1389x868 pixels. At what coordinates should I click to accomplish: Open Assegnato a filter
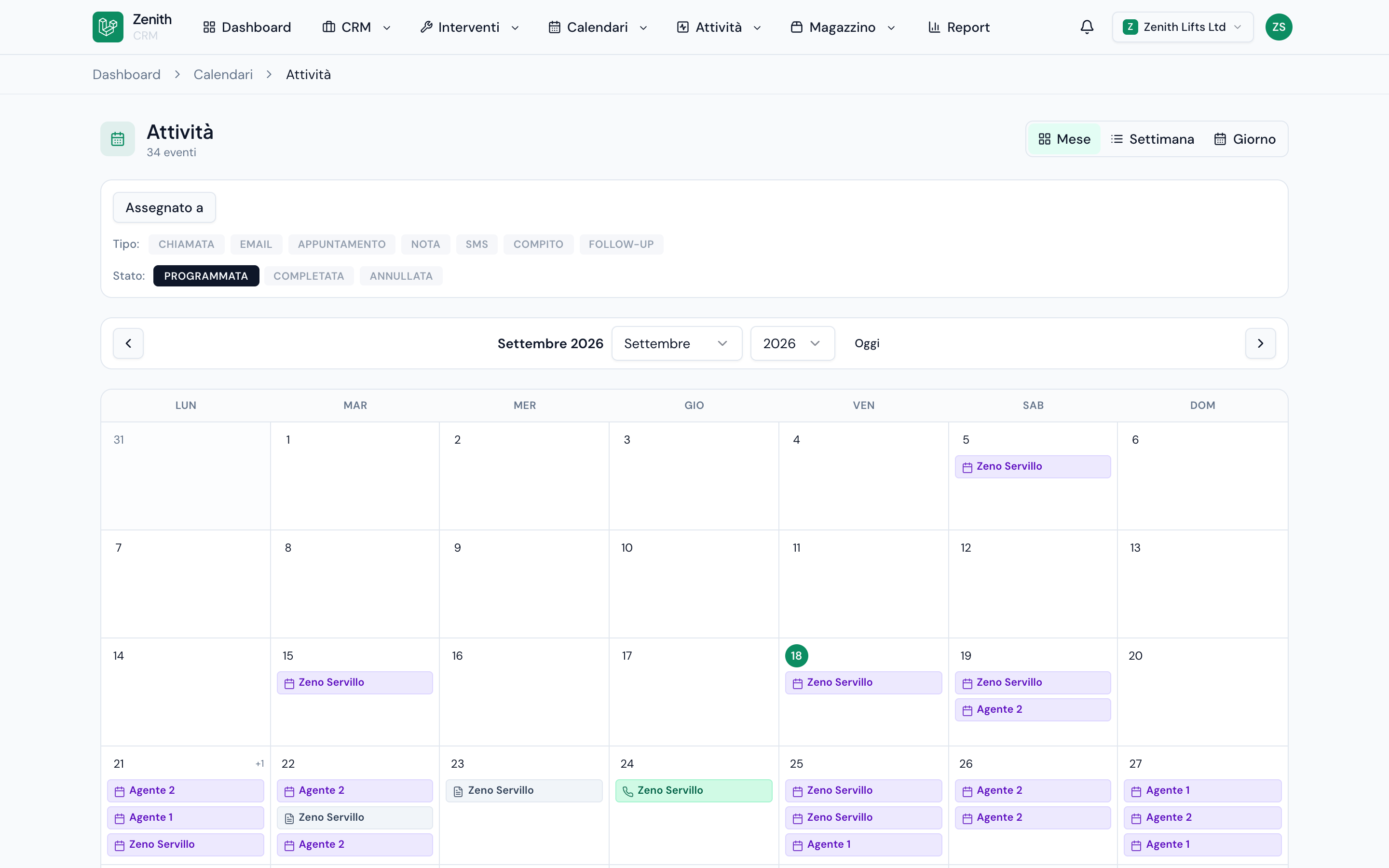[164, 208]
